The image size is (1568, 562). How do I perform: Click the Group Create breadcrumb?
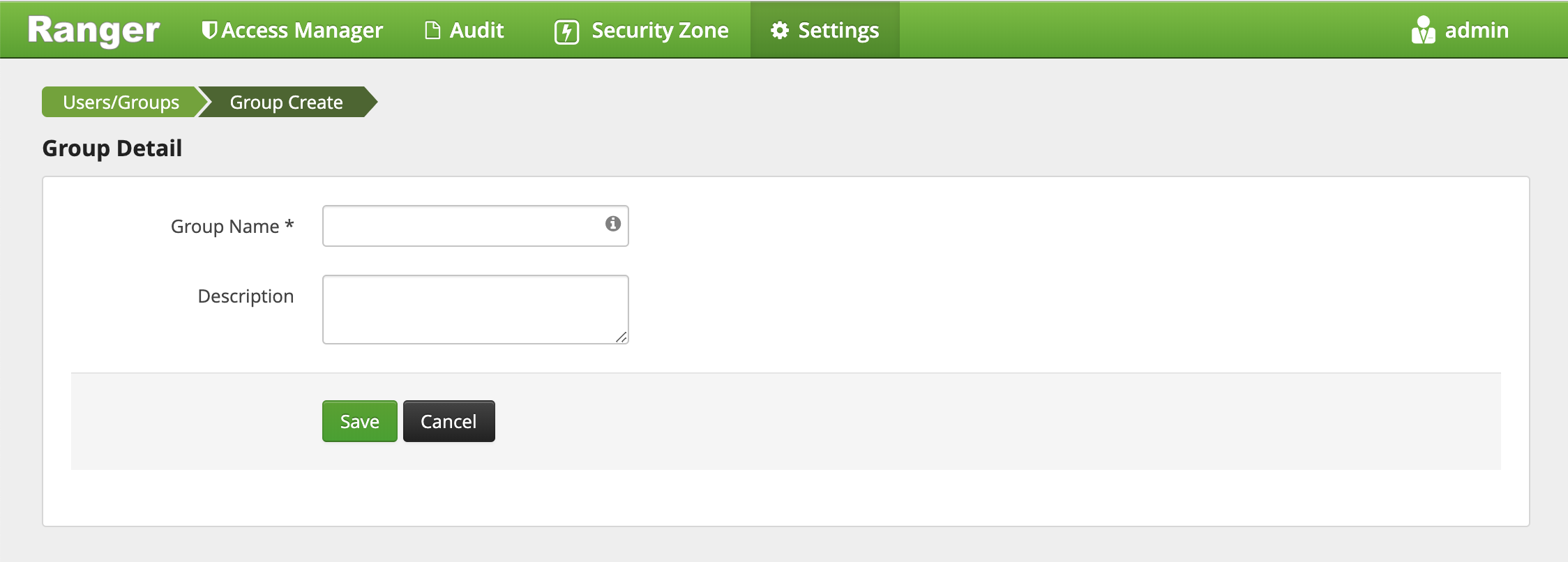(x=286, y=102)
